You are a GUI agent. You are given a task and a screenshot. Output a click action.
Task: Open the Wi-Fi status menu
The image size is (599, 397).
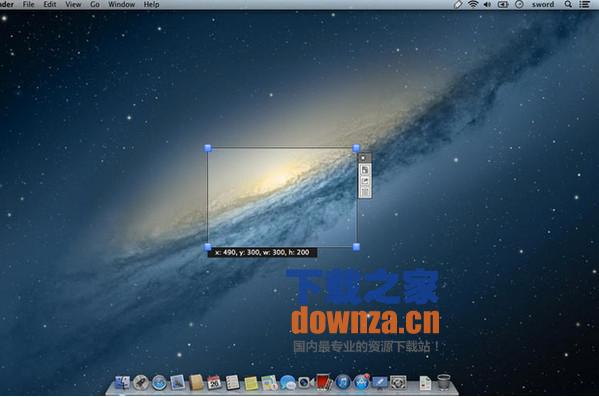coord(473,4)
